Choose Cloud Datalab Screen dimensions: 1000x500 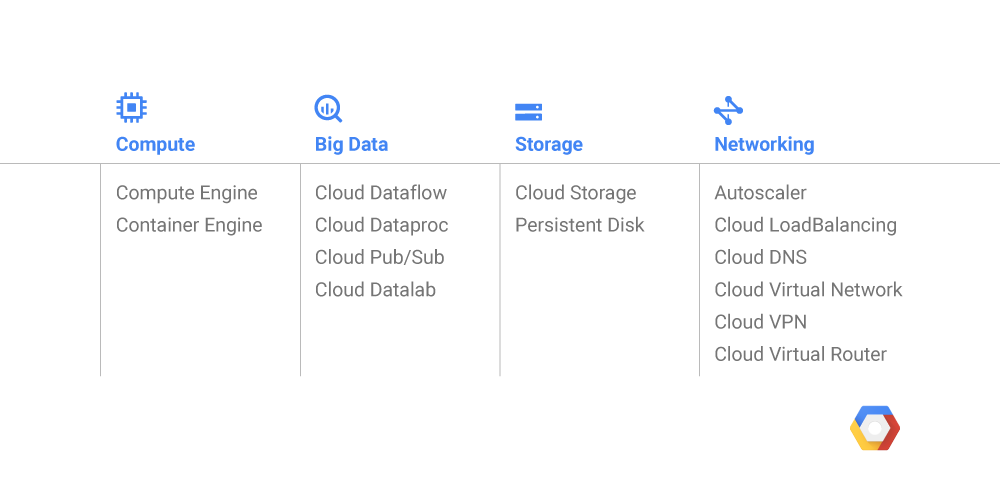[376, 290]
